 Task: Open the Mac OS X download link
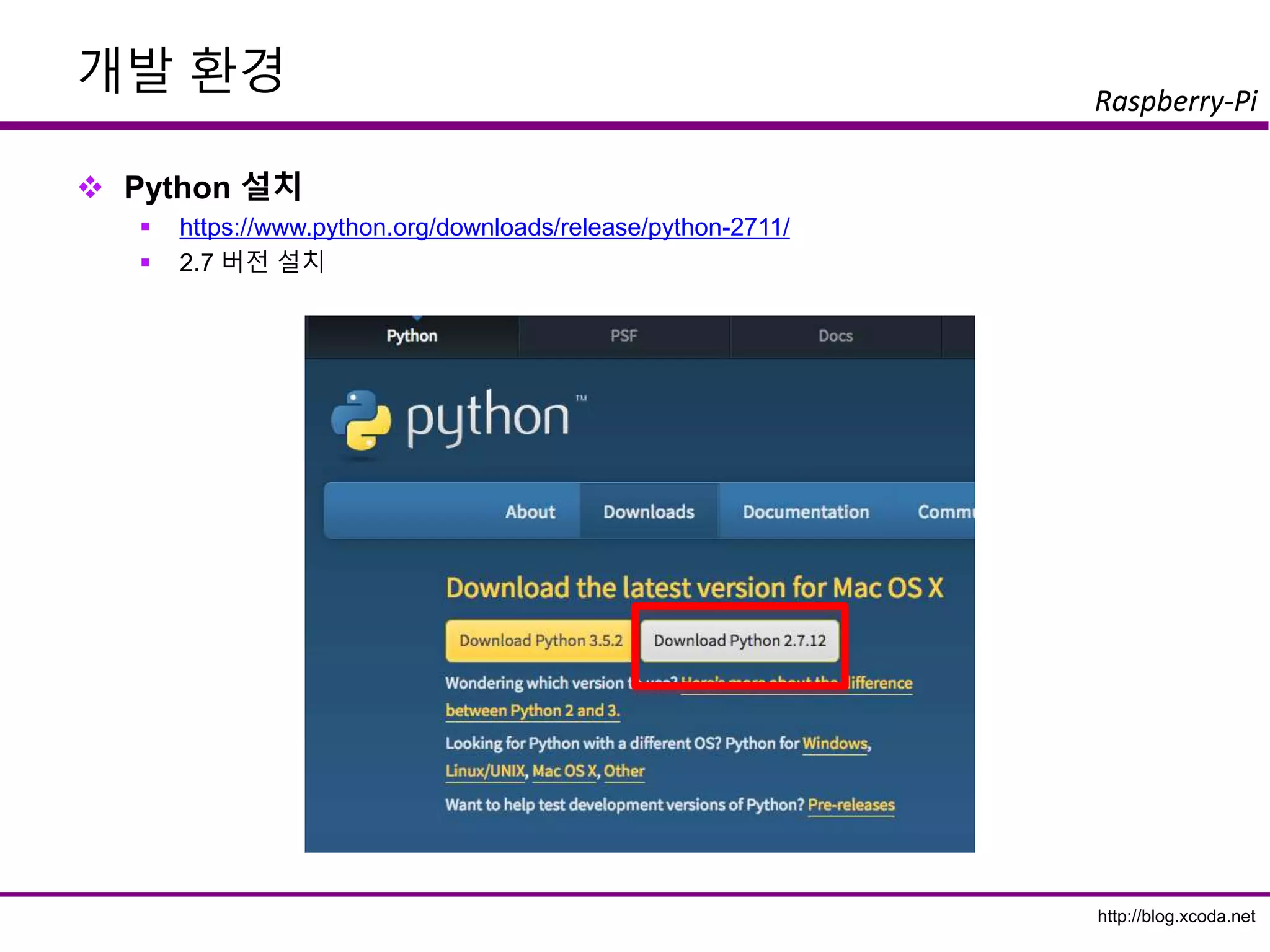(x=565, y=771)
